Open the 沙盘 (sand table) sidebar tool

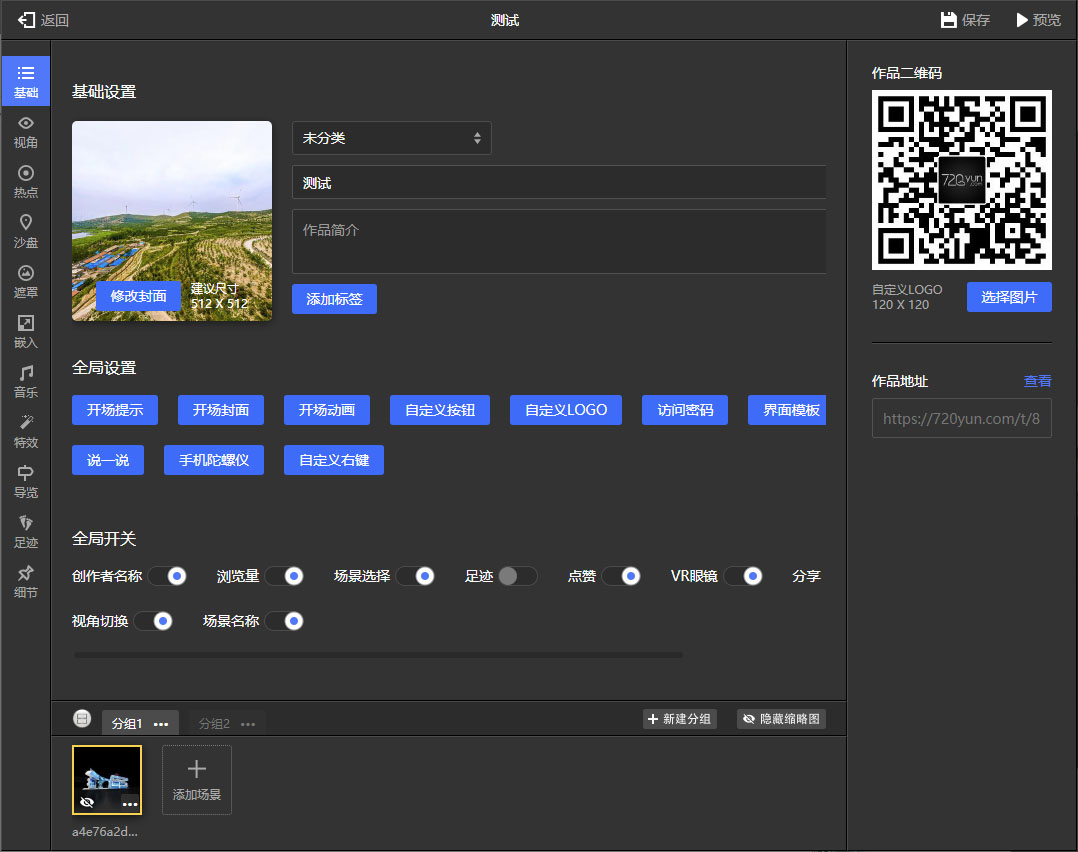[26, 231]
